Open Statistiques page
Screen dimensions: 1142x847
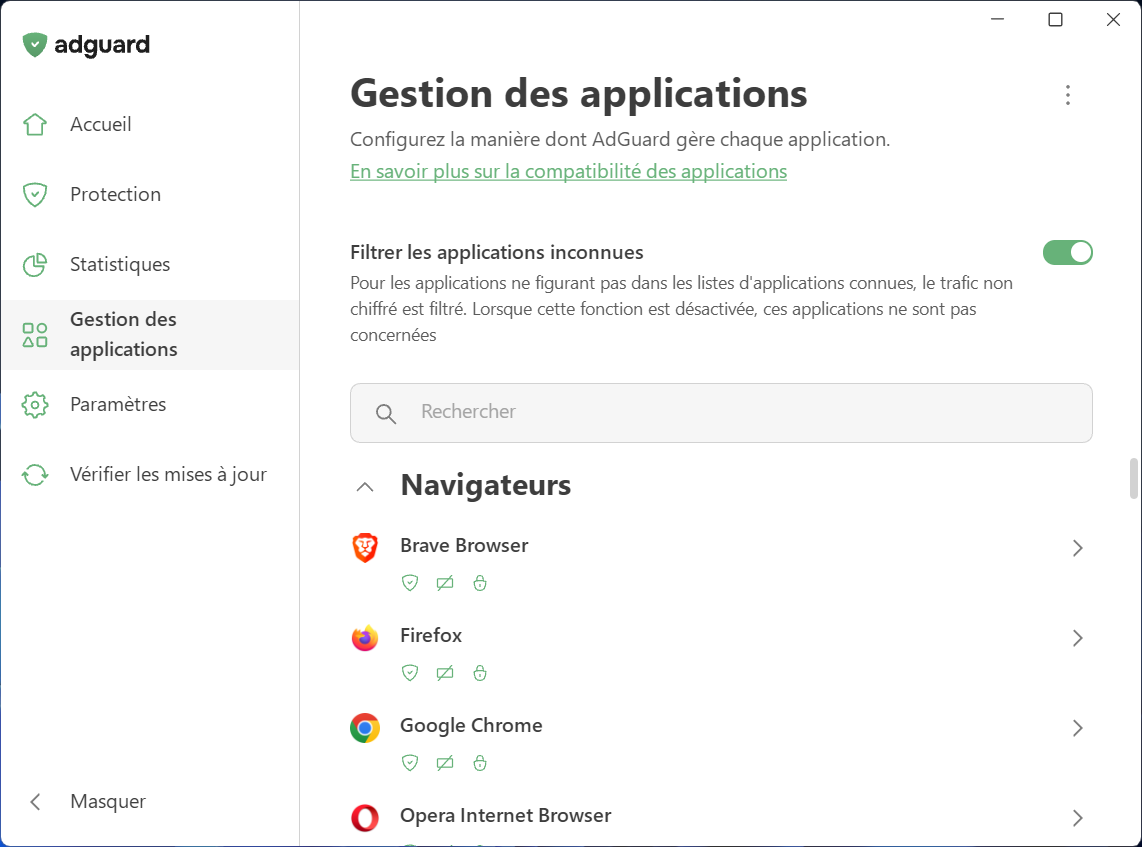point(150,264)
